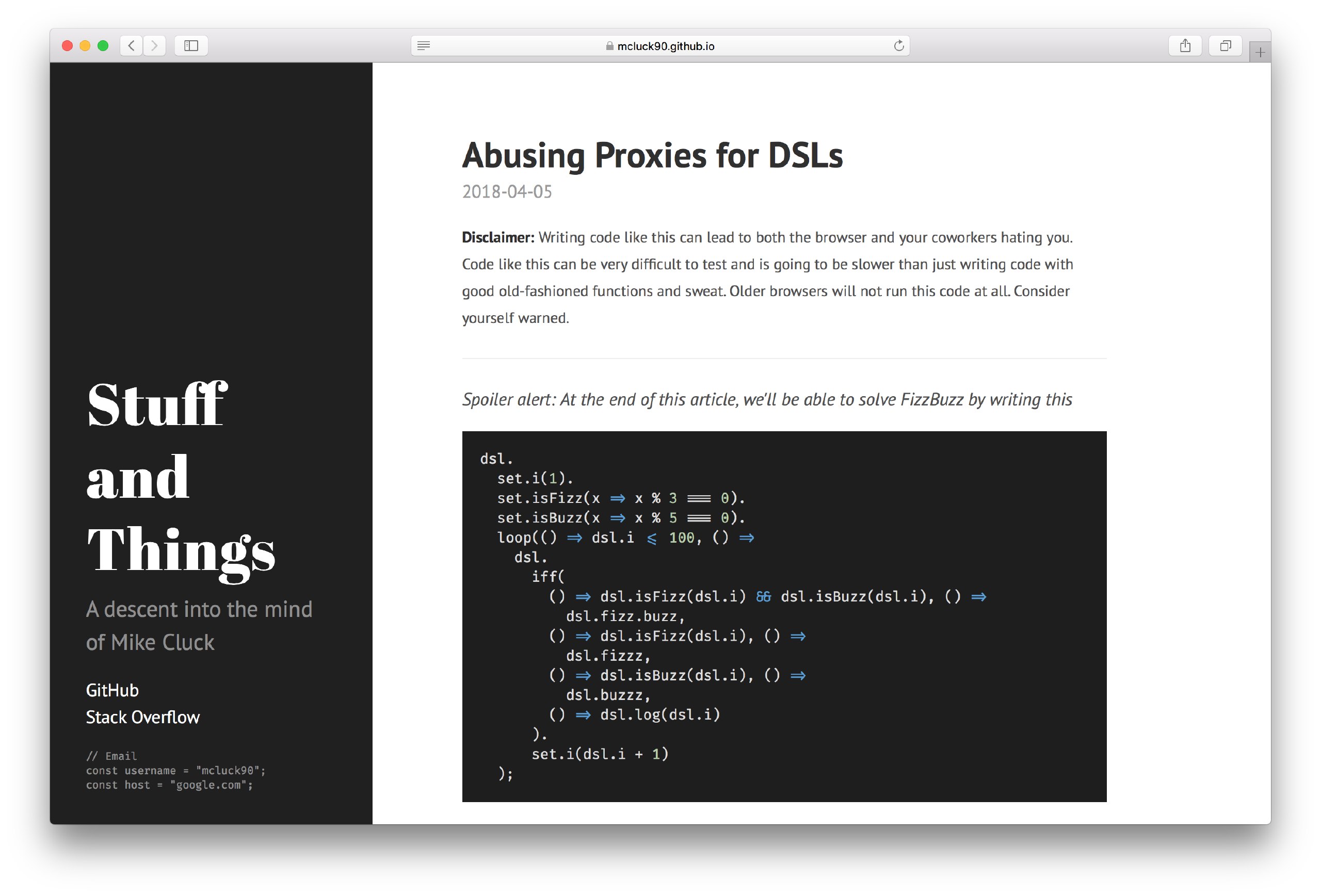Viewport: 1321px width, 896px height.
Task: Click the set.isBuzz code line
Action: click(621, 518)
